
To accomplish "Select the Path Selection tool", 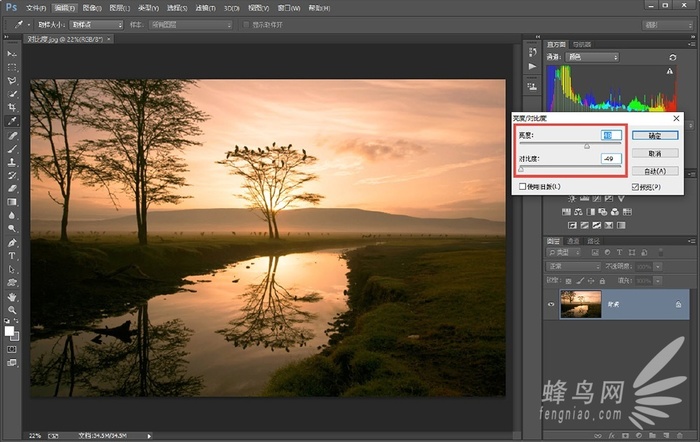I will pos(12,269).
